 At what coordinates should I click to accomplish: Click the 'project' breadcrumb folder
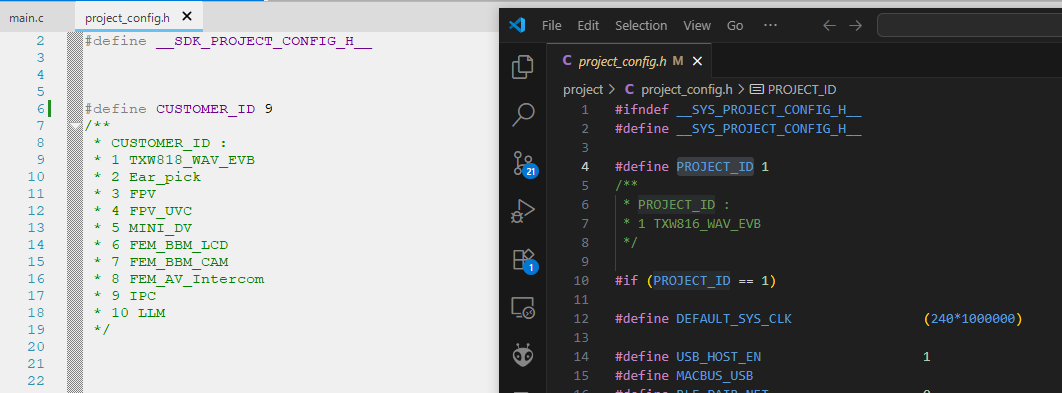pos(582,89)
